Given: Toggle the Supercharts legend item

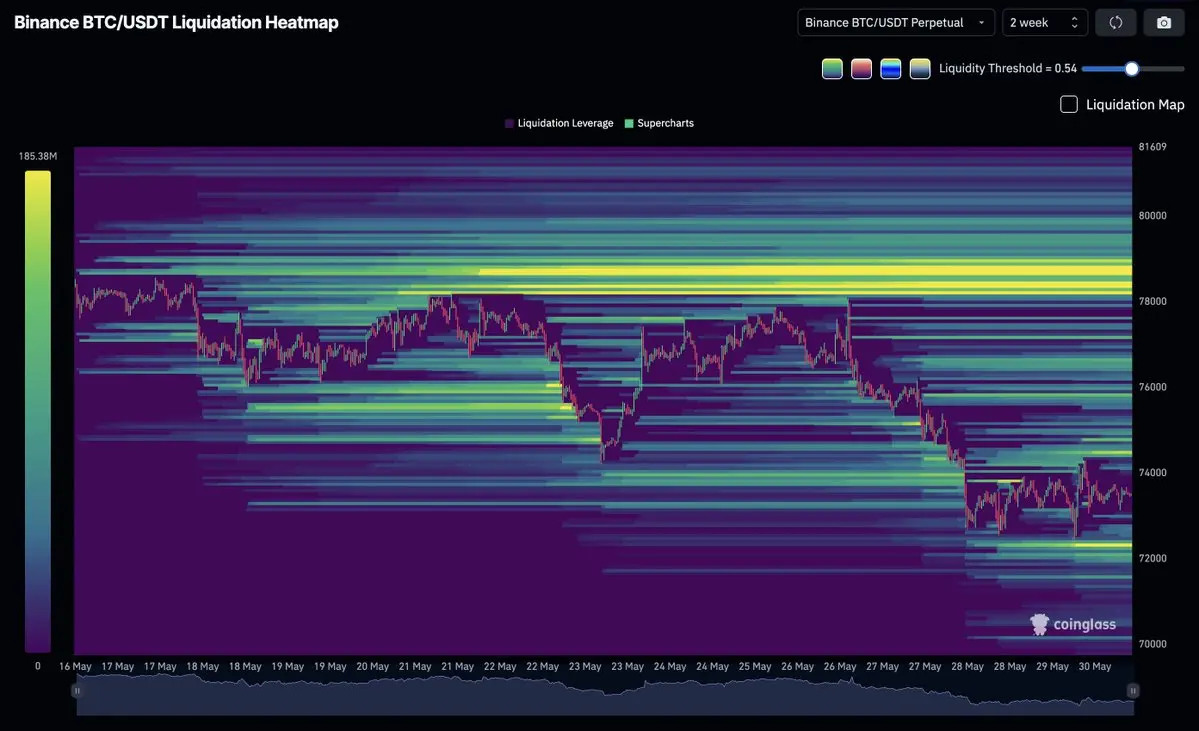Looking at the screenshot, I should coord(659,123).
